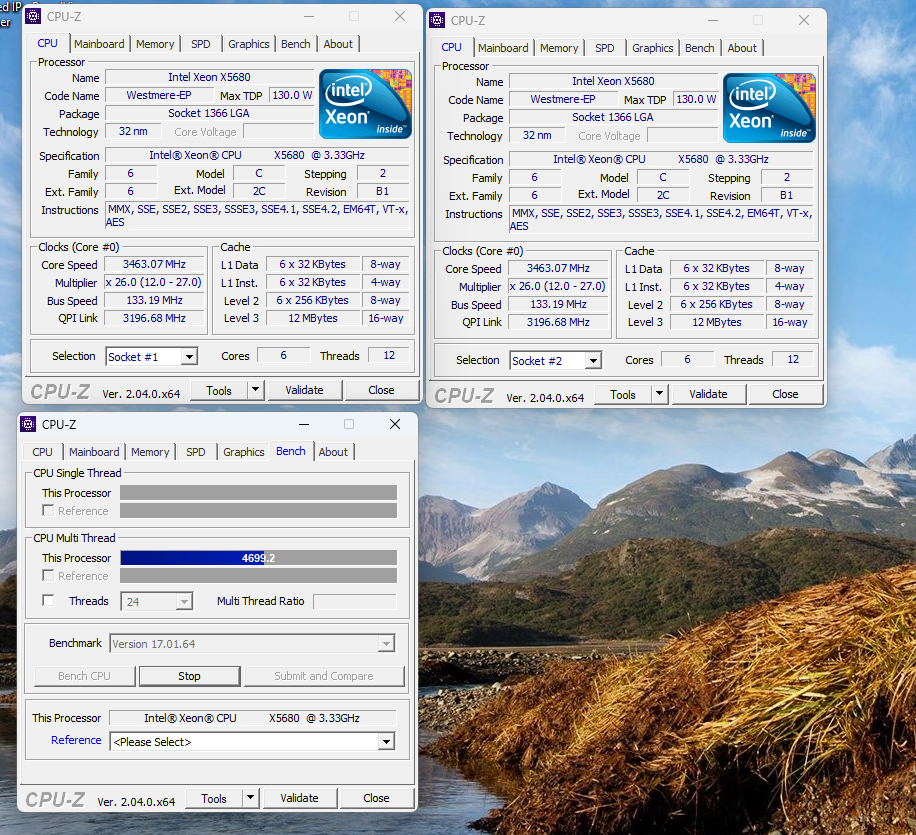This screenshot has width=916, height=835.
Task: Click the Multi Thread Reference bar
Action: point(258,576)
